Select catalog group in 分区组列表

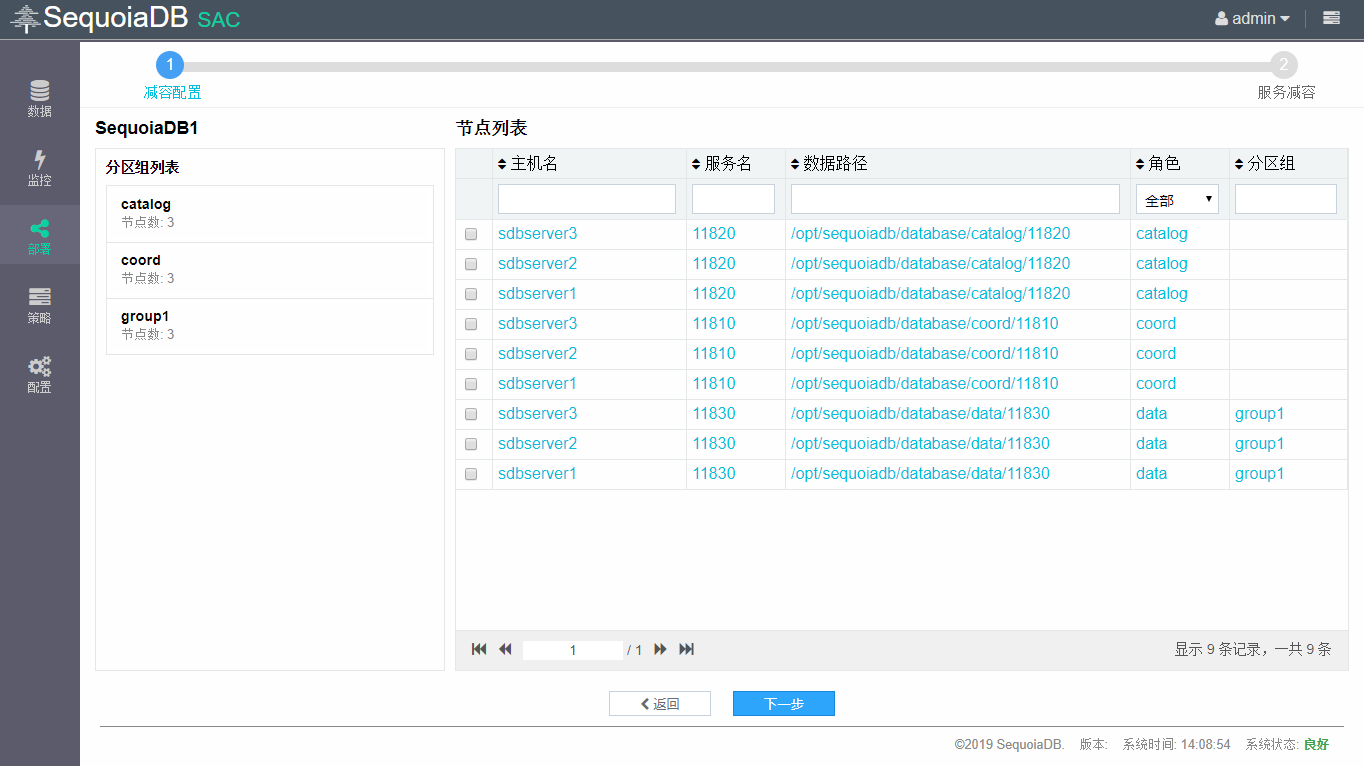click(x=270, y=214)
